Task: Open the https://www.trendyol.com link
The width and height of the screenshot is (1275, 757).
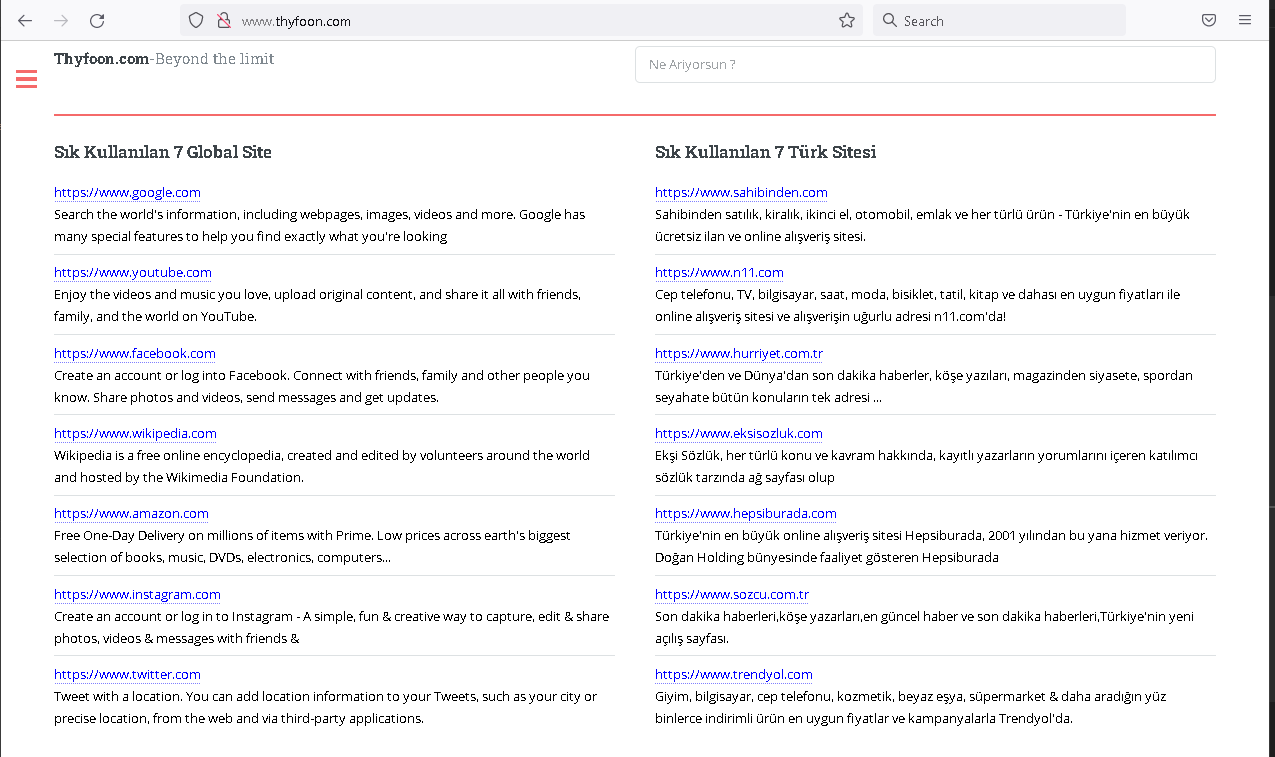Action: coord(733,674)
